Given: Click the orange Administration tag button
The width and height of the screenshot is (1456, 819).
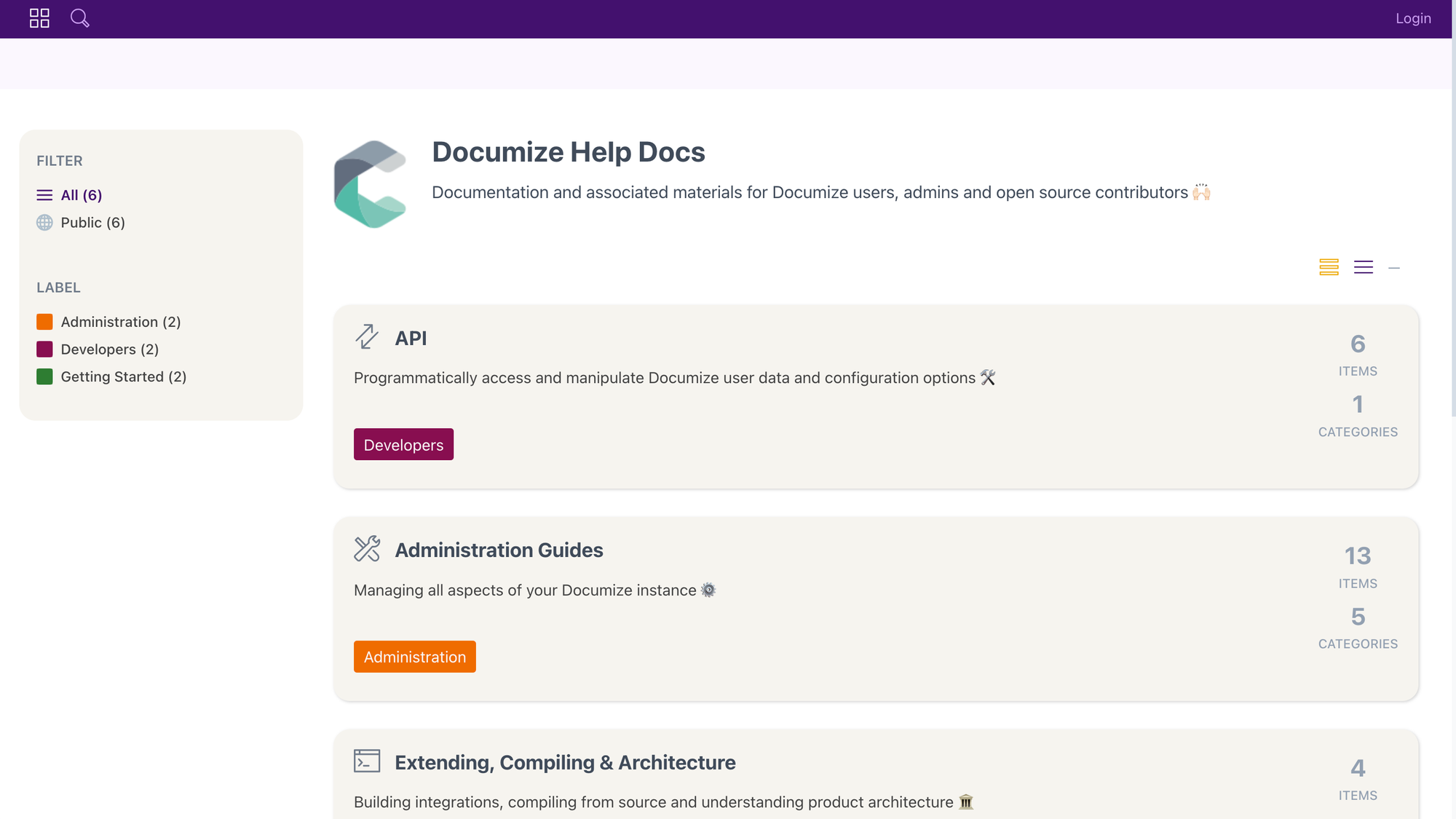Looking at the screenshot, I should (415, 657).
